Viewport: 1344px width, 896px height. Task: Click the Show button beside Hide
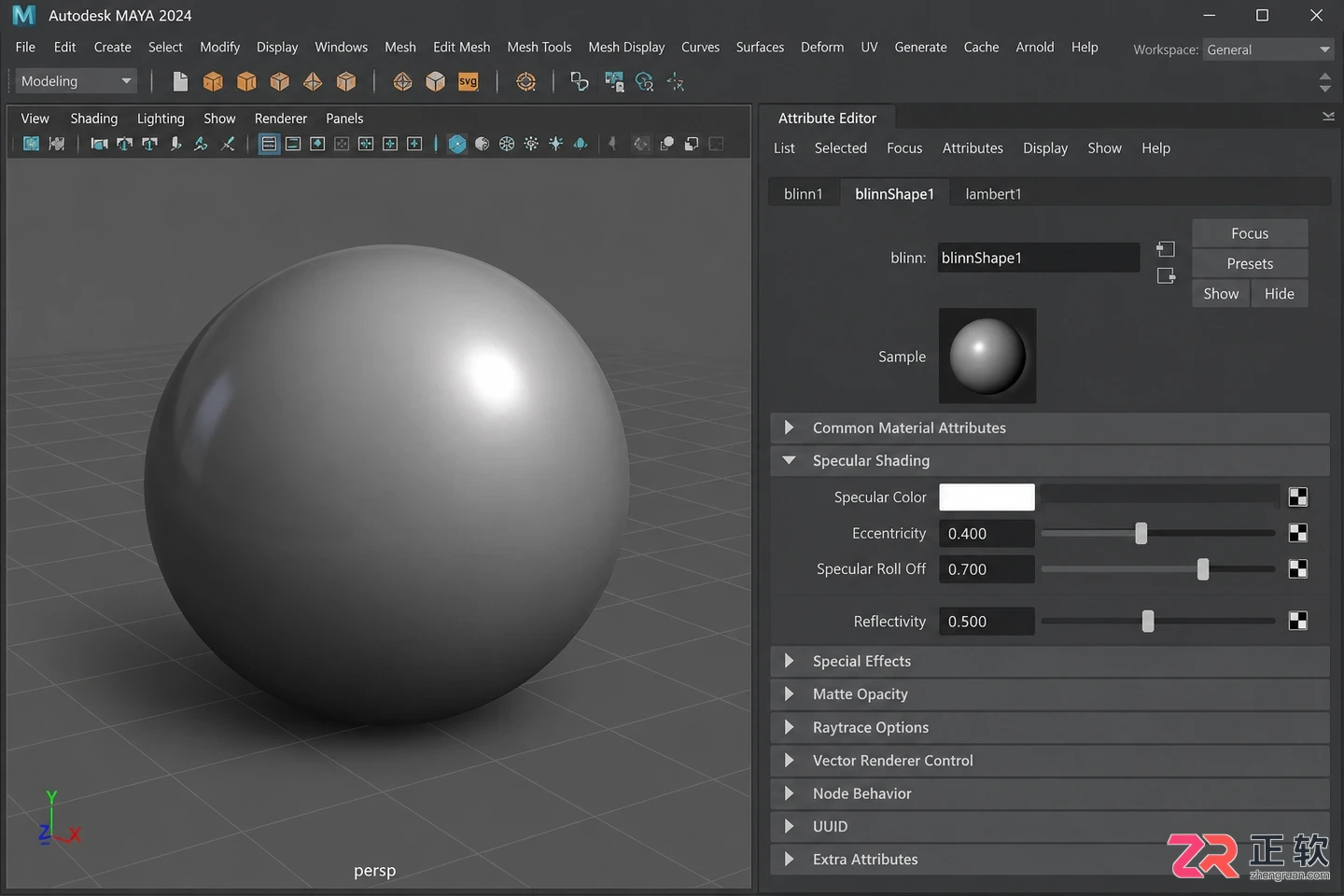click(1221, 294)
